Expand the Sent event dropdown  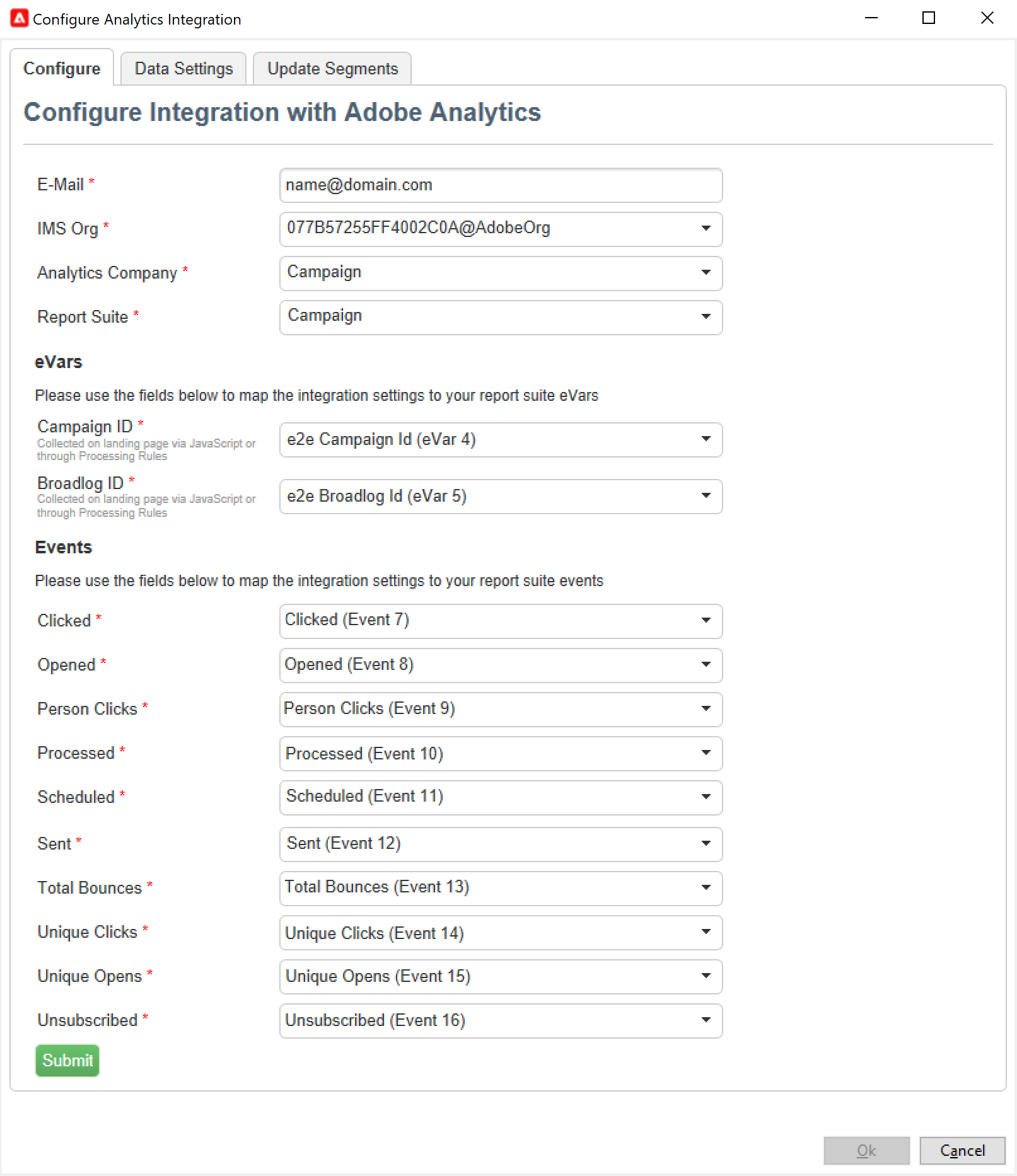point(501,843)
